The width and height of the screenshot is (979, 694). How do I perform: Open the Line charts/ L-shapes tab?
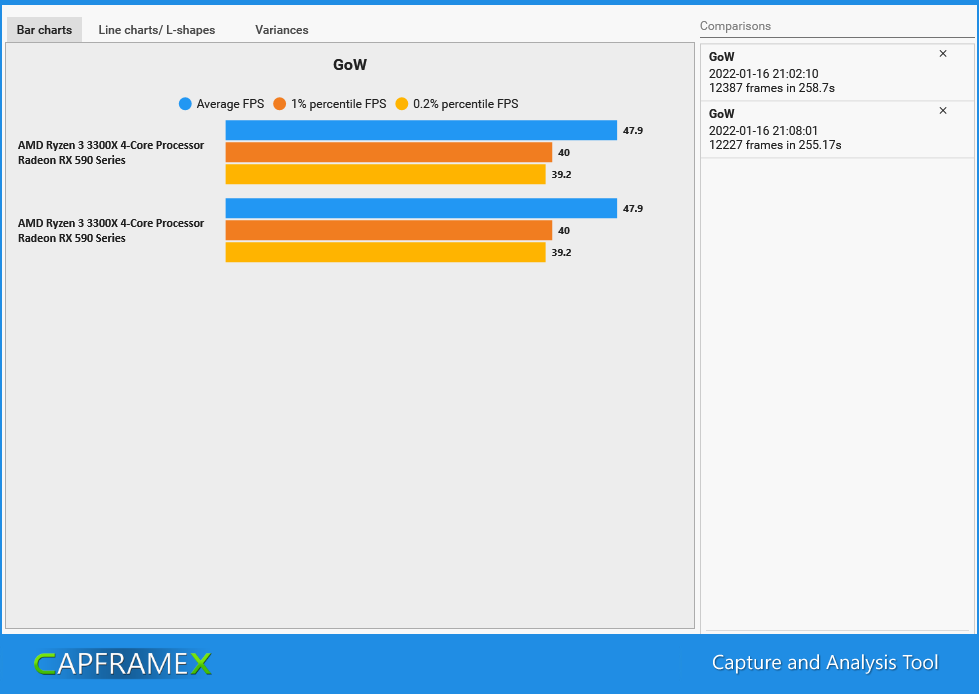click(x=157, y=30)
